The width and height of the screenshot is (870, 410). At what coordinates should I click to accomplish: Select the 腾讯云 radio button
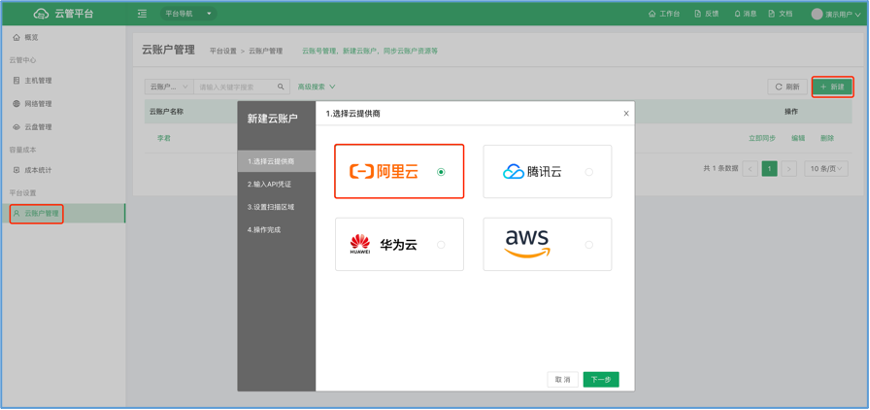[589, 172]
